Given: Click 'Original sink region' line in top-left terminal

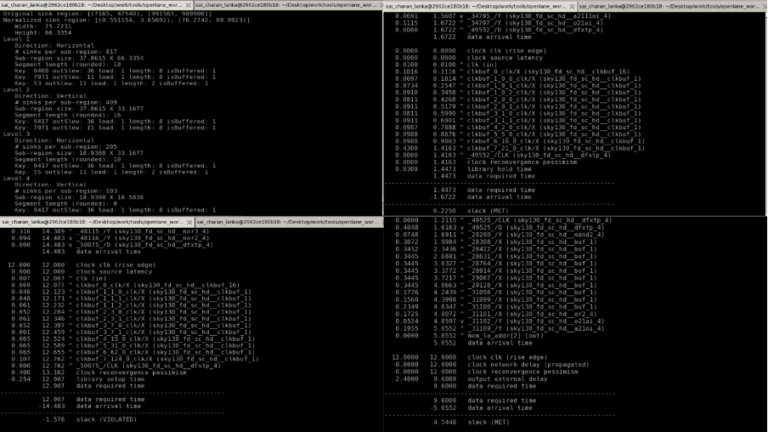Looking at the screenshot, I should 90,16.
